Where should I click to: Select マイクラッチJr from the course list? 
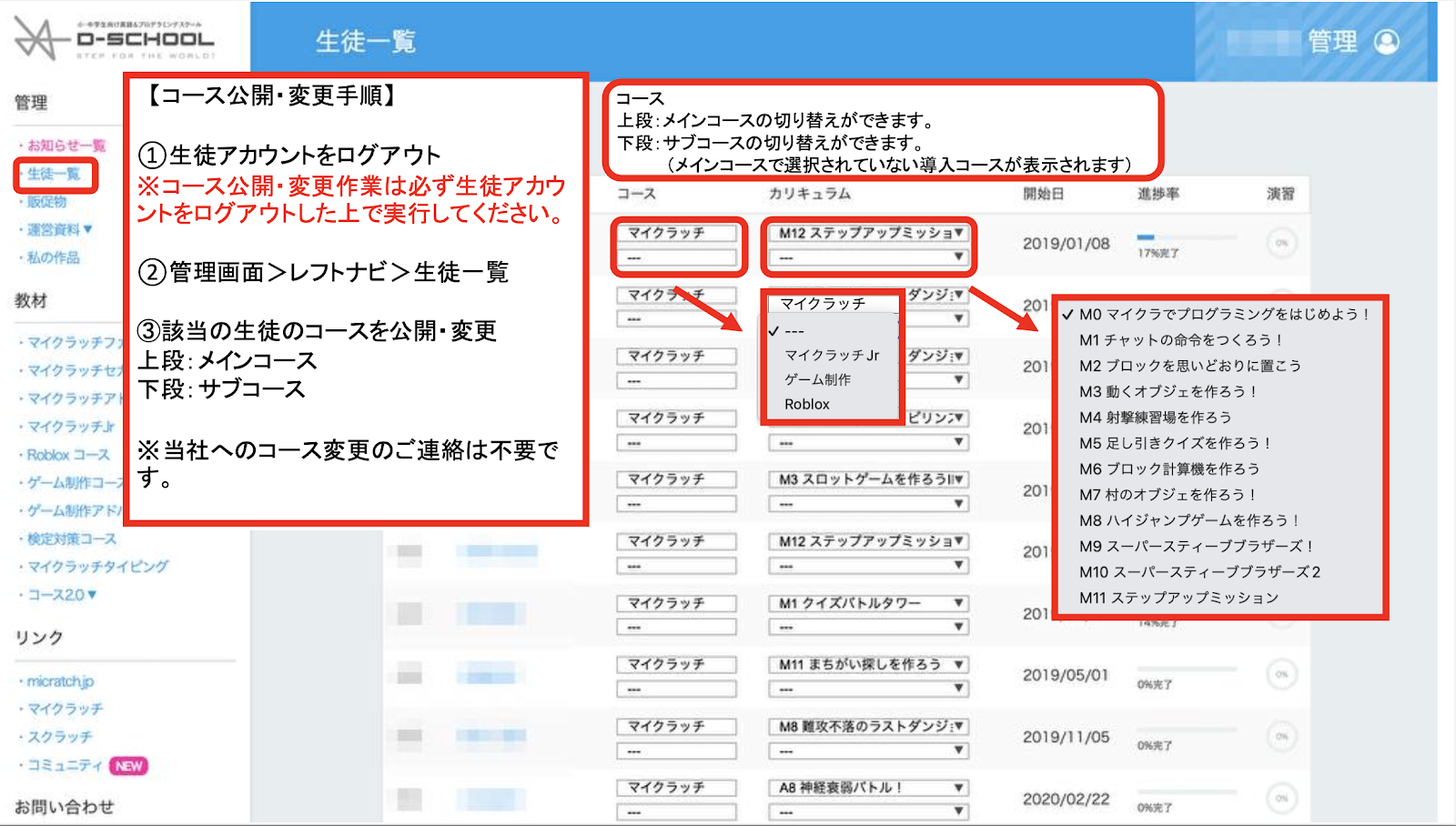832,355
